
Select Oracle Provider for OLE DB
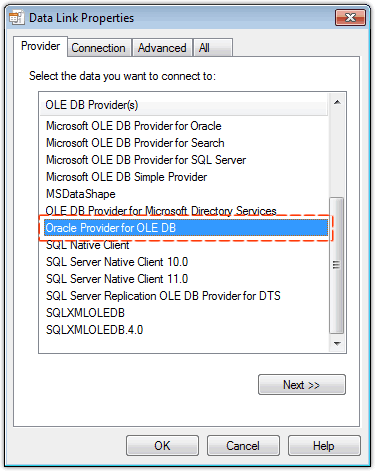coord(186,228)
